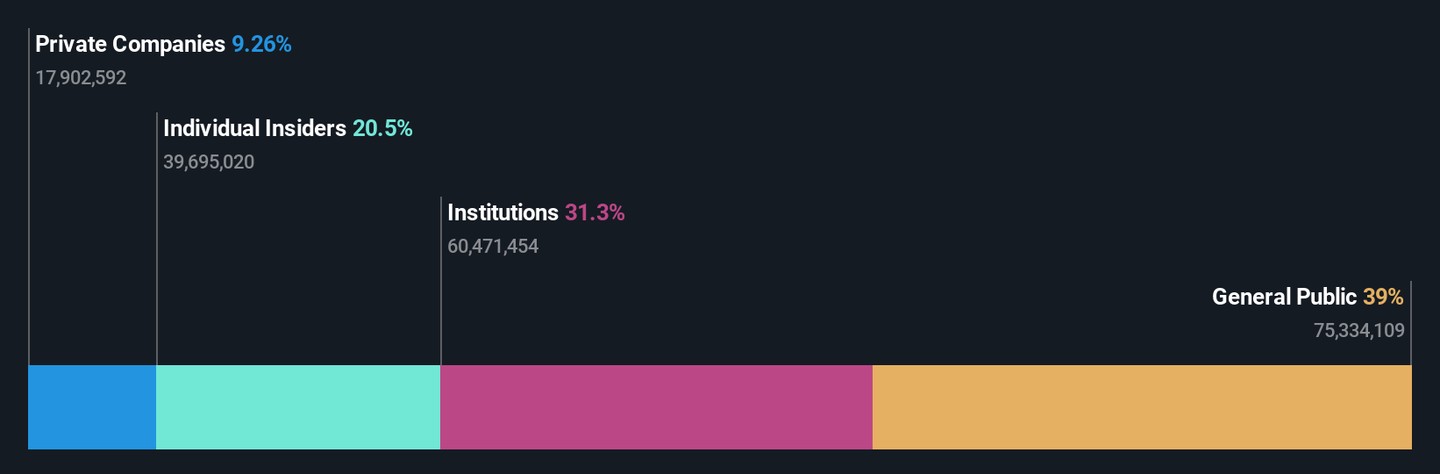This screenshot has width=1440, height=474.
Task: Click the vertical leader line for Private Companies
Action: [29, 197]
